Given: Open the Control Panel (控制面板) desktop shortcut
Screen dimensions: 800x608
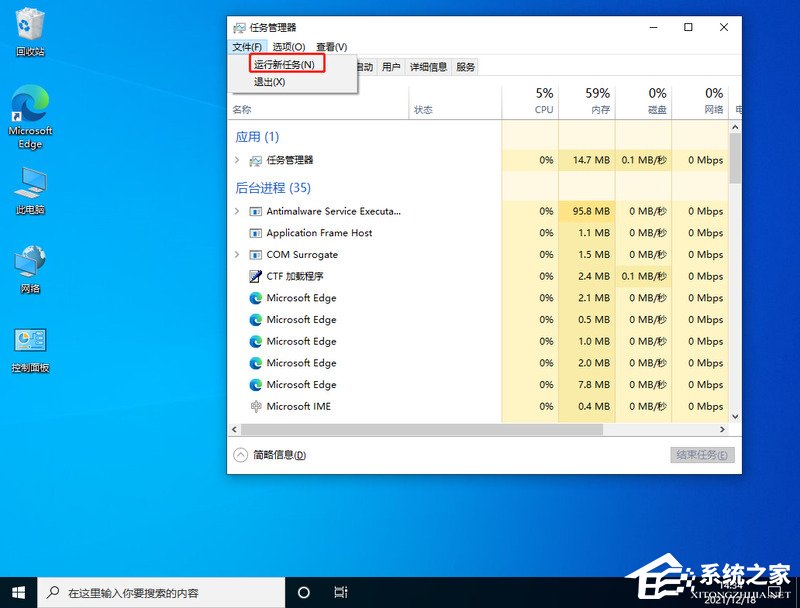Looking at the screenshot, I should point(29,340).
